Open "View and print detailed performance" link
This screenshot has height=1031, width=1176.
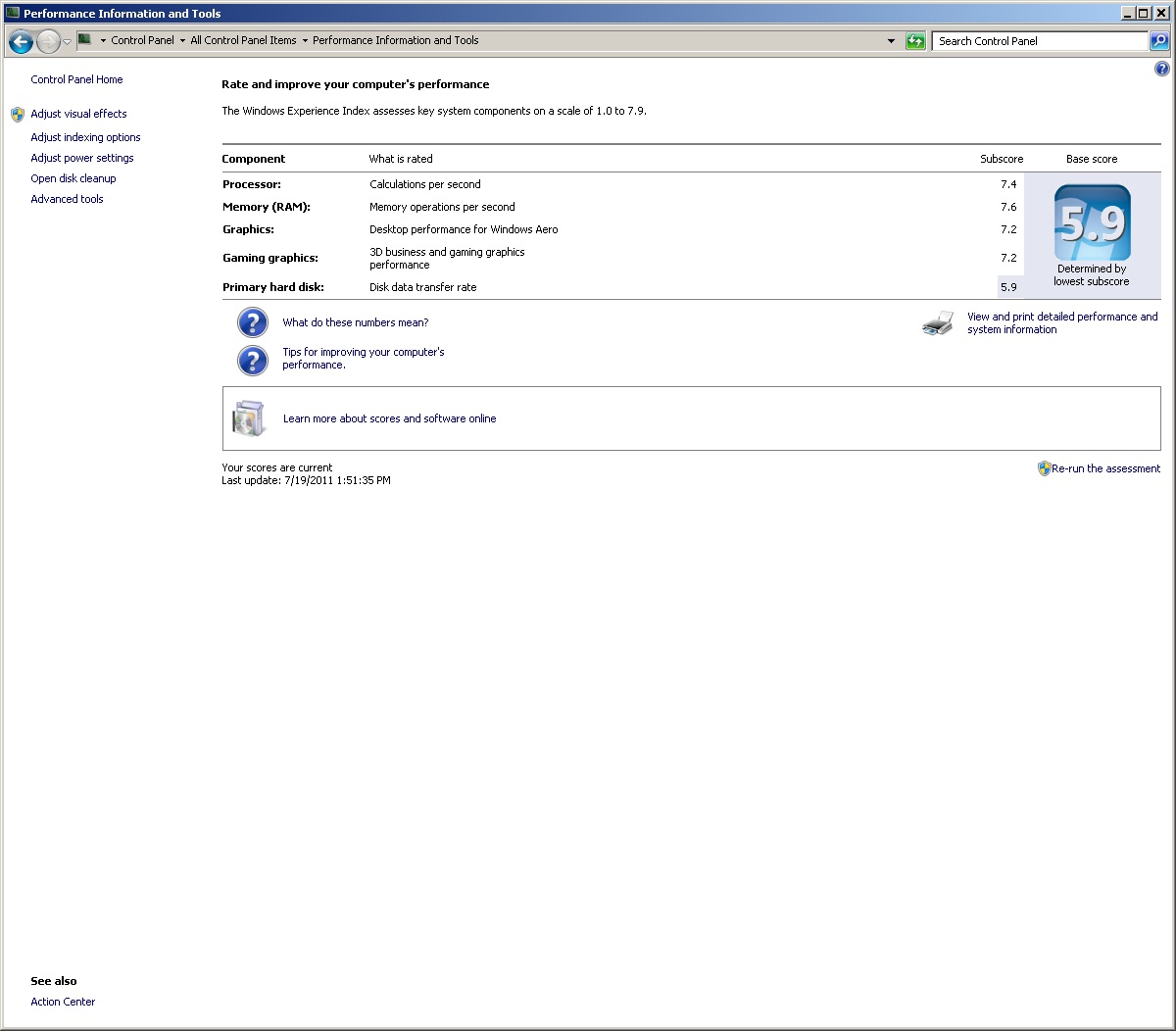1062,323
